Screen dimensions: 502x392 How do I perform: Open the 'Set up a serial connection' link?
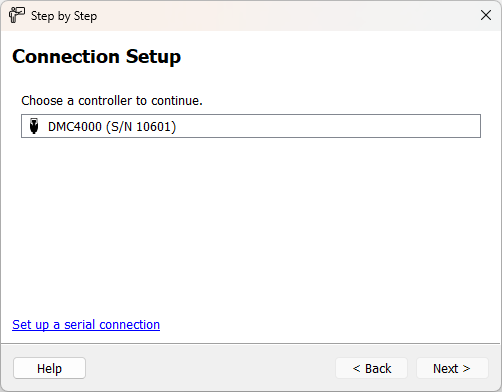pyautogui.click(x=86, y=325)
